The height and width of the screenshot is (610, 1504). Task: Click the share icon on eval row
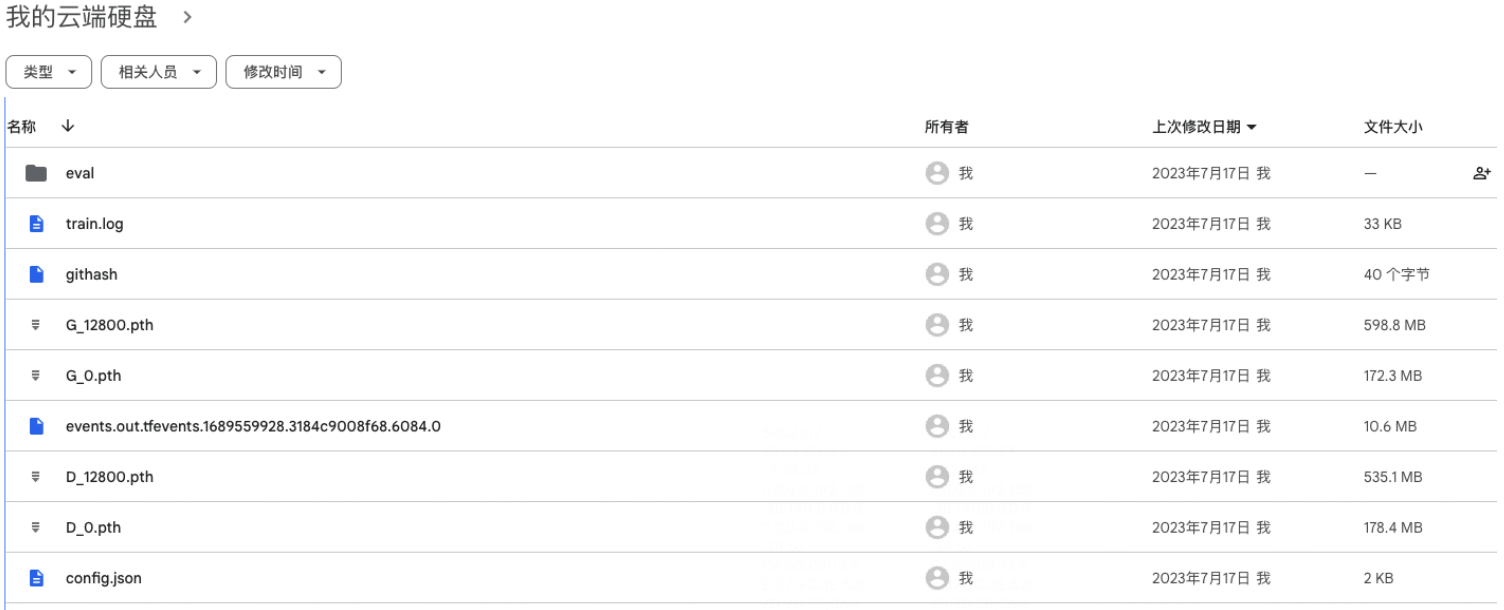tap(1482, 173)
